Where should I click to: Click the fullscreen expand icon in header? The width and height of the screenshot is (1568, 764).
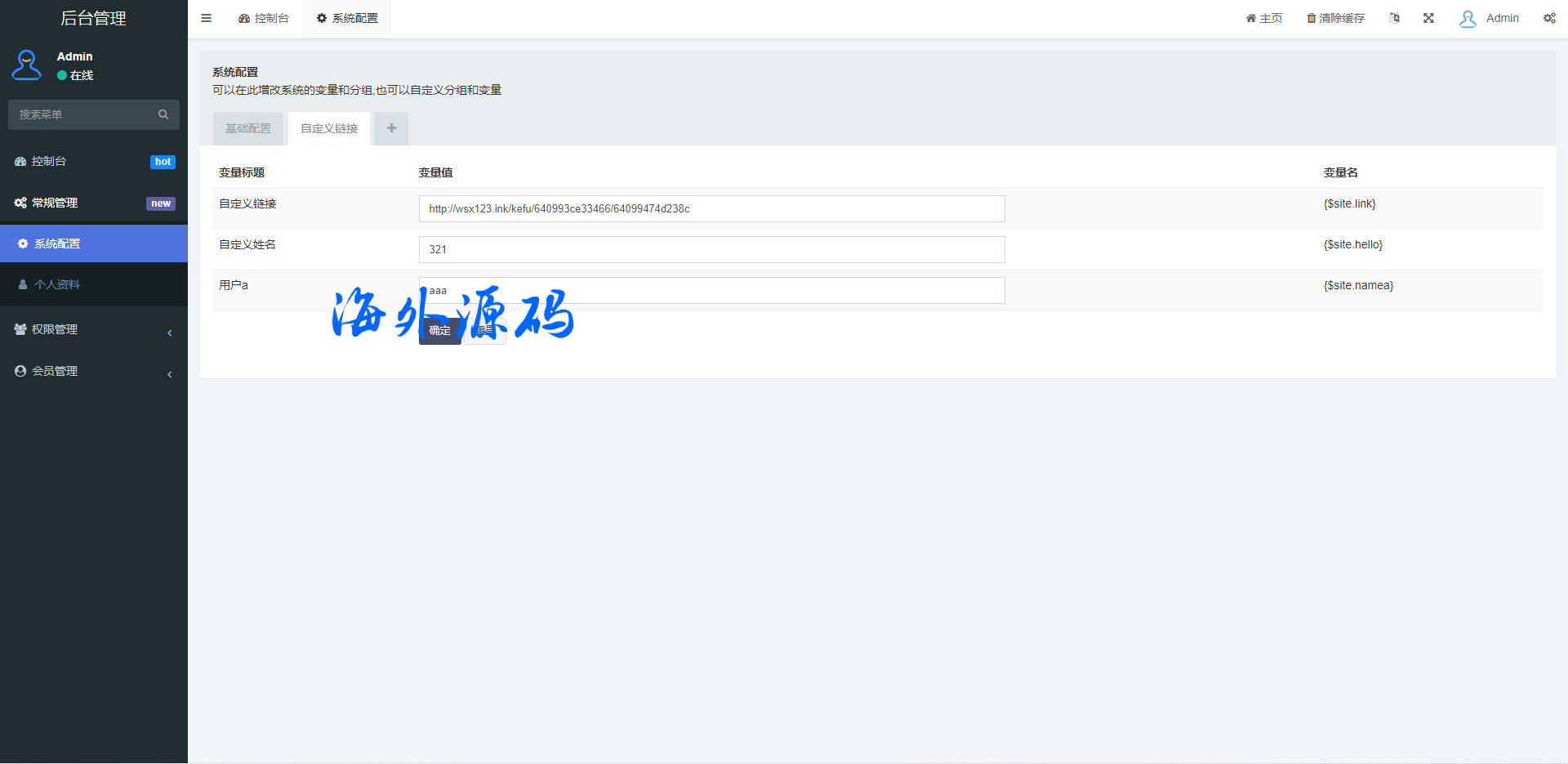click(x=1428, y=18)
